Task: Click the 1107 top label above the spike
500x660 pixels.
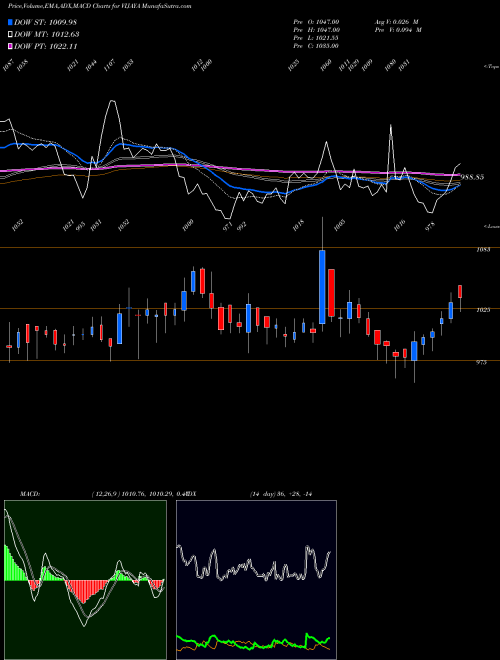Action: pos(109,65)
